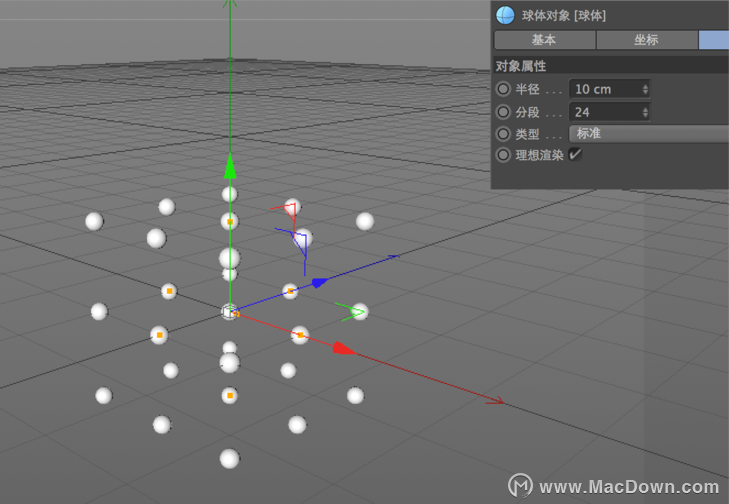The image size is (729, 504).
Task: Click the sphere at the axis origin
Action: [229, 312]
